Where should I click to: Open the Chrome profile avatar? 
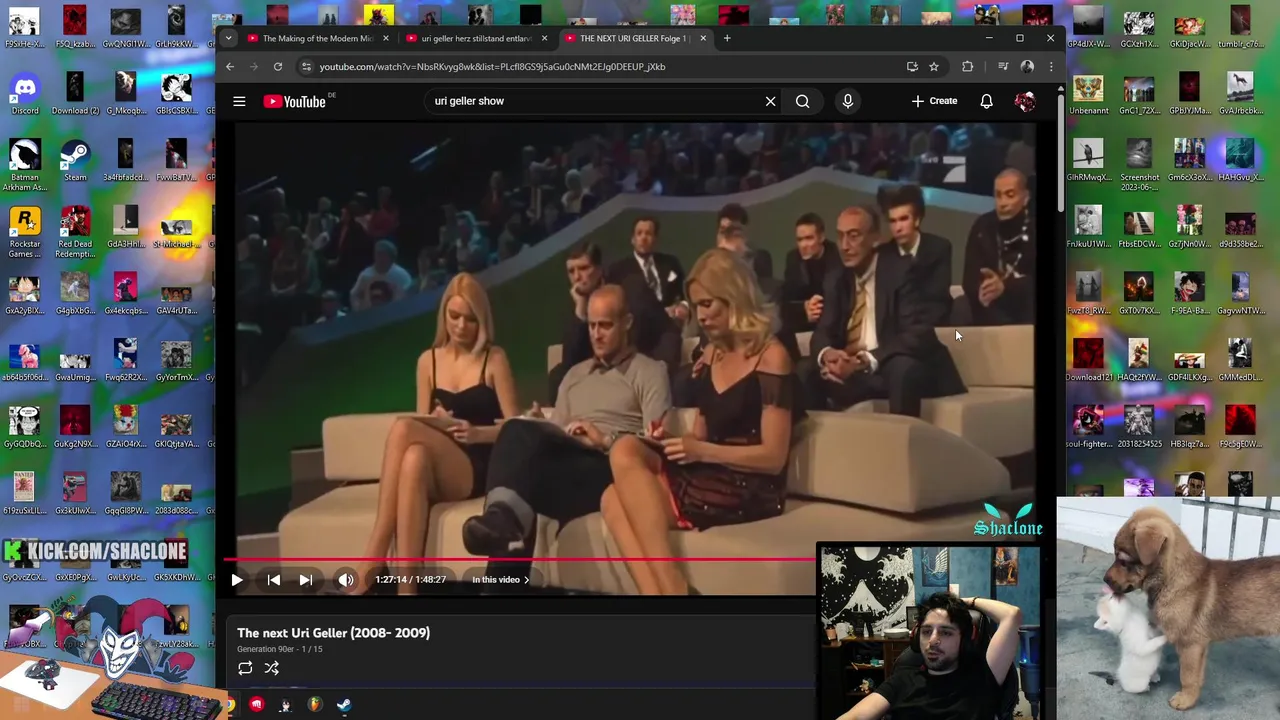1027,67
